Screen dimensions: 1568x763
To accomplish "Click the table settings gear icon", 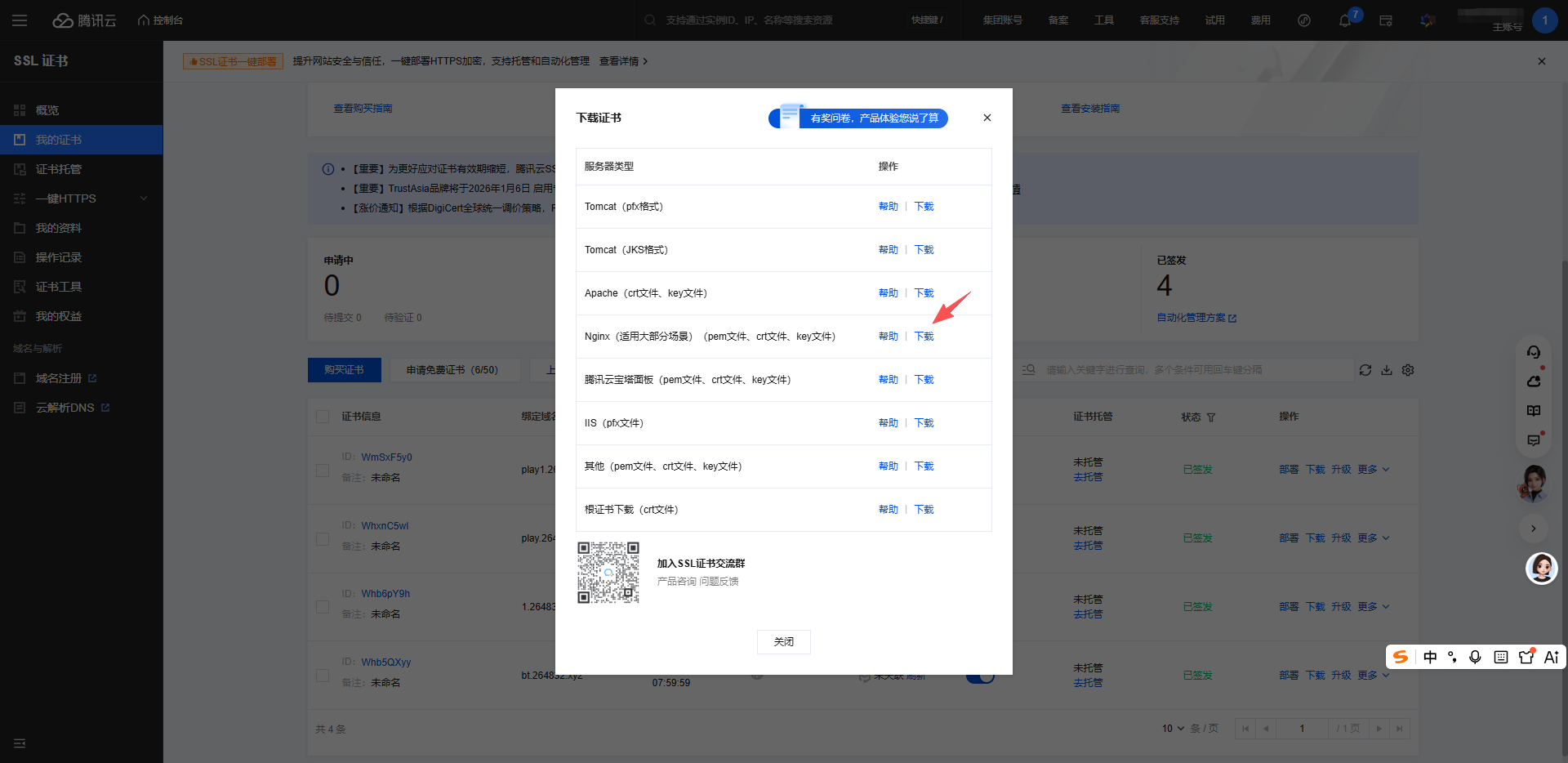I will pyautogui.click(x=1408, y=370).
